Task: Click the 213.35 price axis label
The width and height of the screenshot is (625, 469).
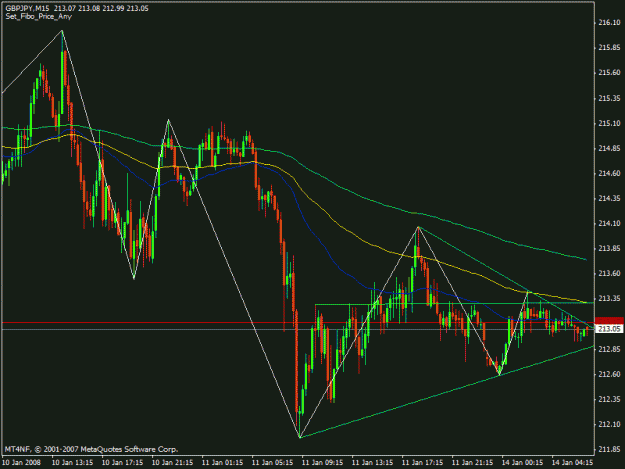Action: (x=609, y=298)
